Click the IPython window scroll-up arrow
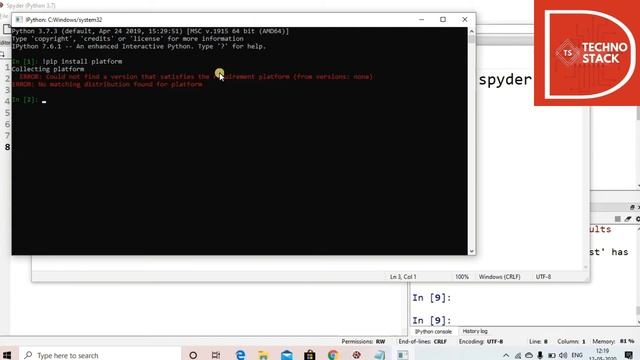The width and height of the screenshot is (640, 360). click(x=471, y=31)
